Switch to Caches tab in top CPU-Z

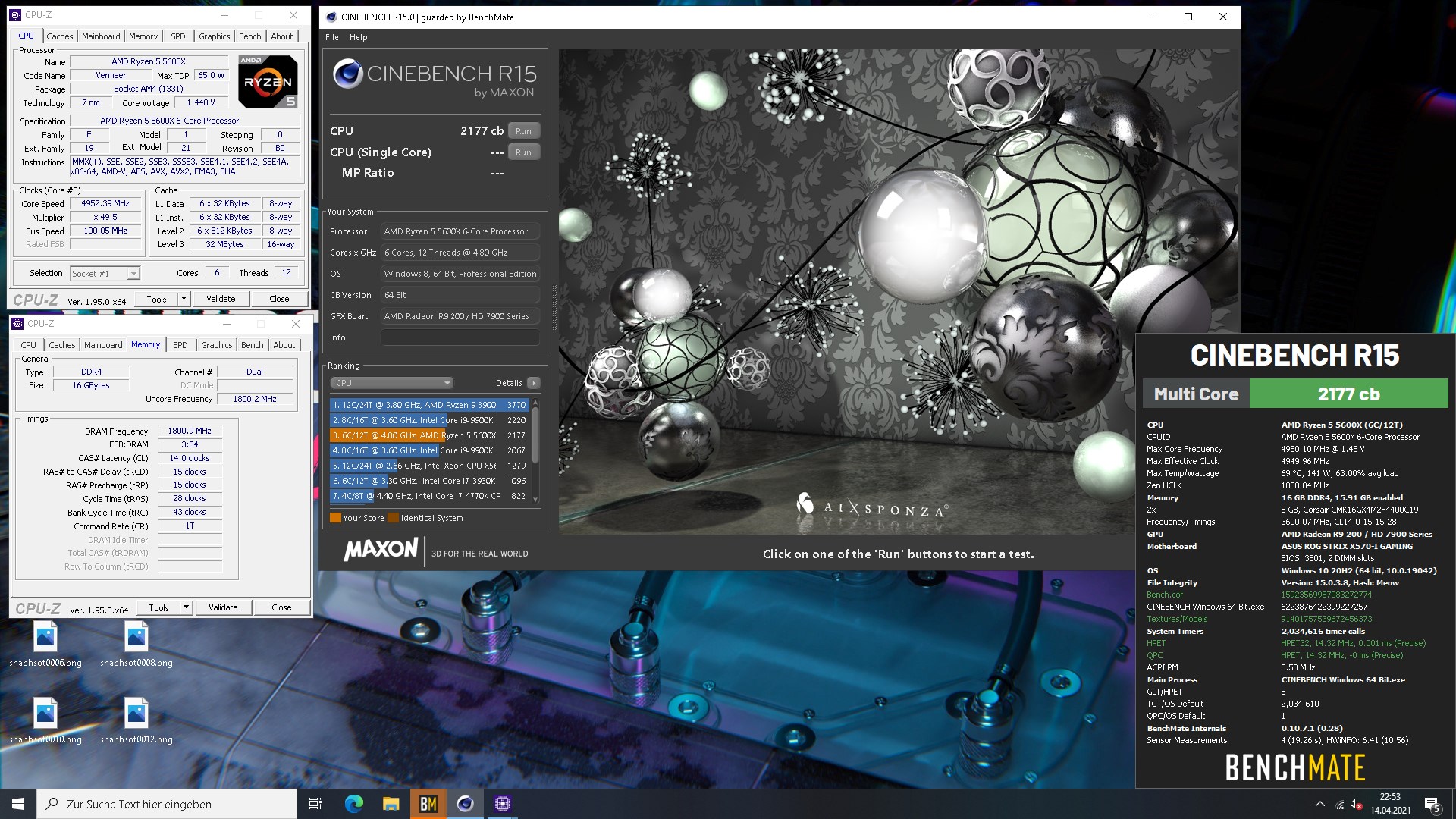60,36
